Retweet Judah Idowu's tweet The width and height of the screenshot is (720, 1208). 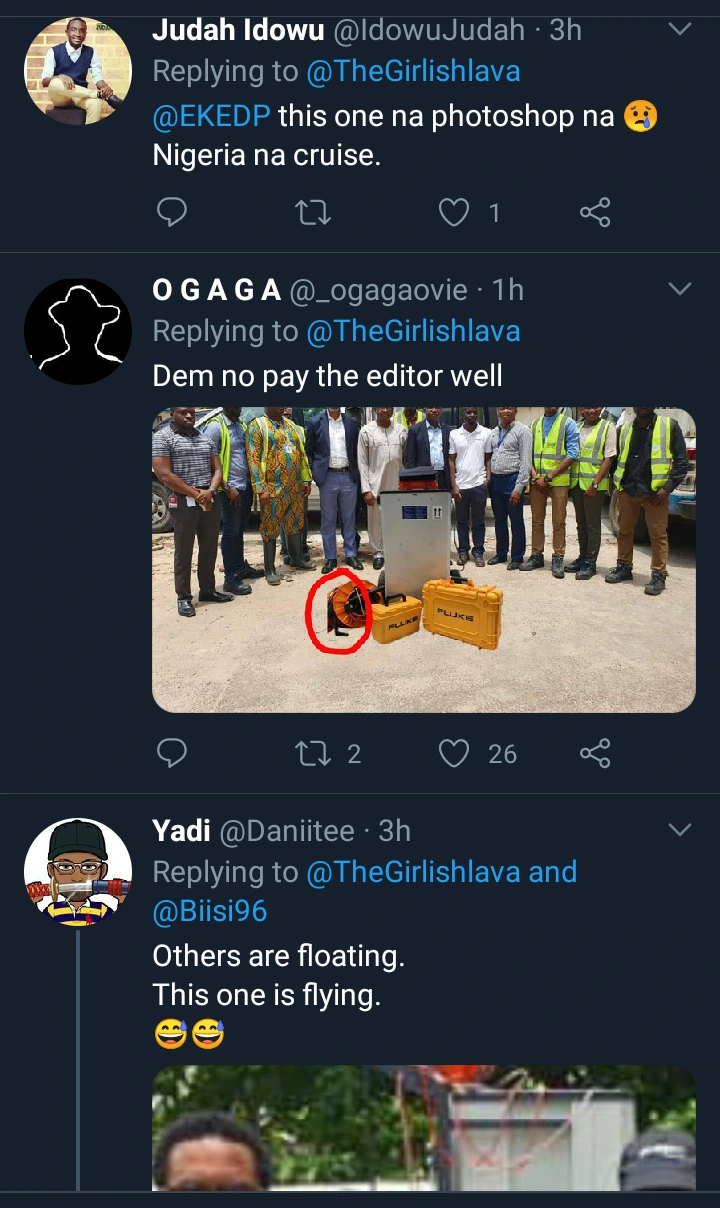(313, 212)
